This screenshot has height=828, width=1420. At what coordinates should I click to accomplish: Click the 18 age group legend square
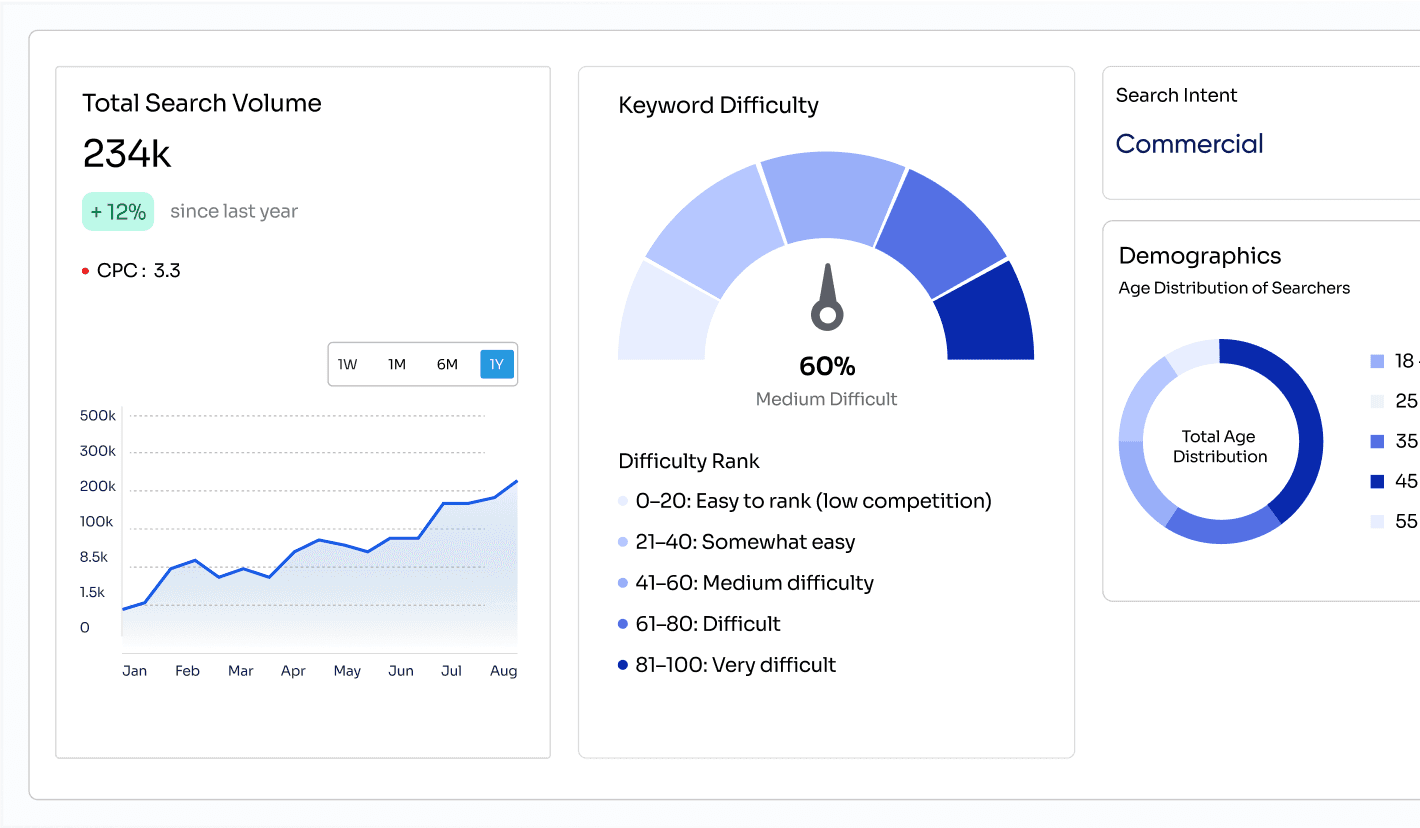click(1377, 361)
